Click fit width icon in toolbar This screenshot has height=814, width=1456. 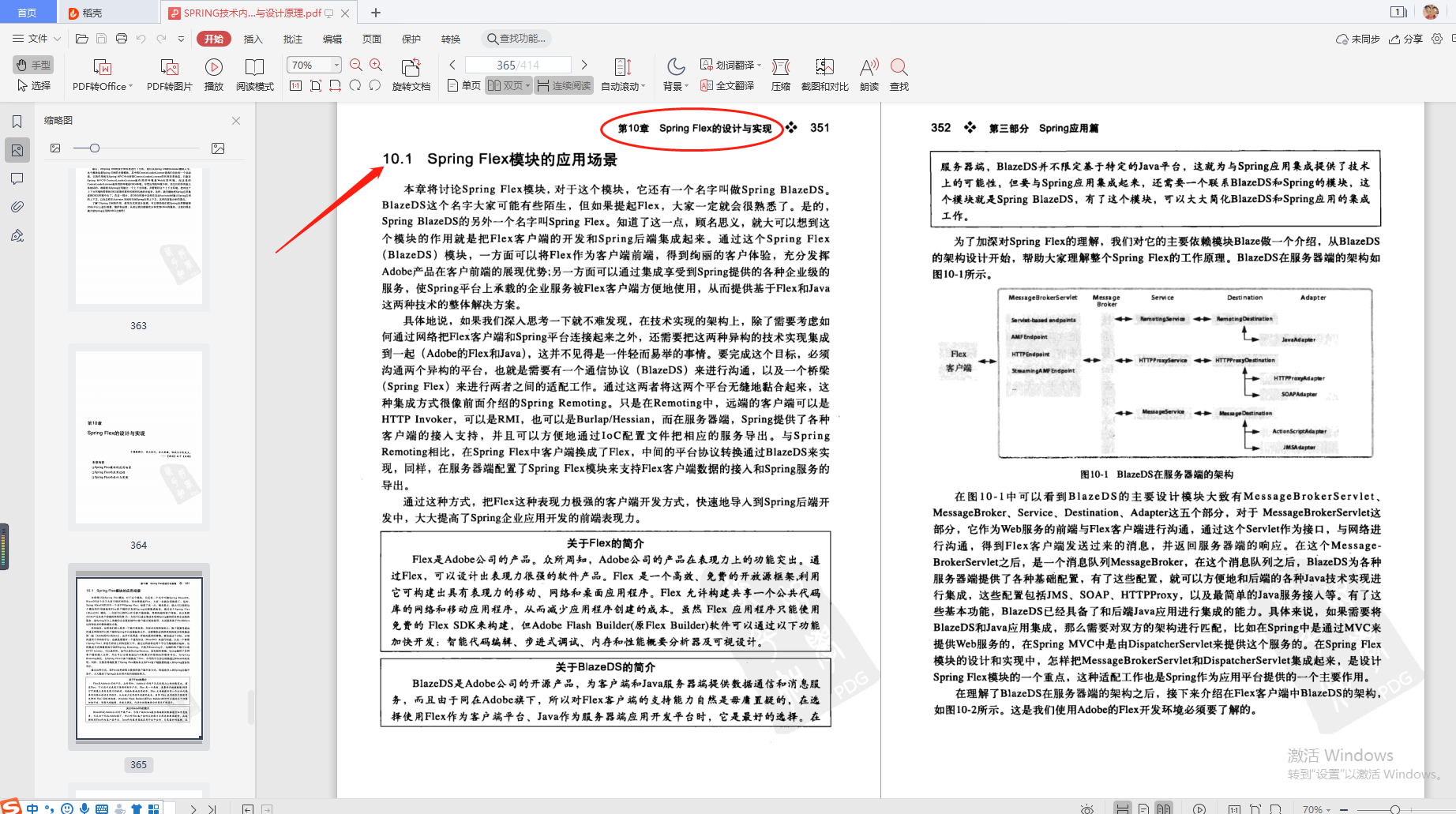pos(336,85)
